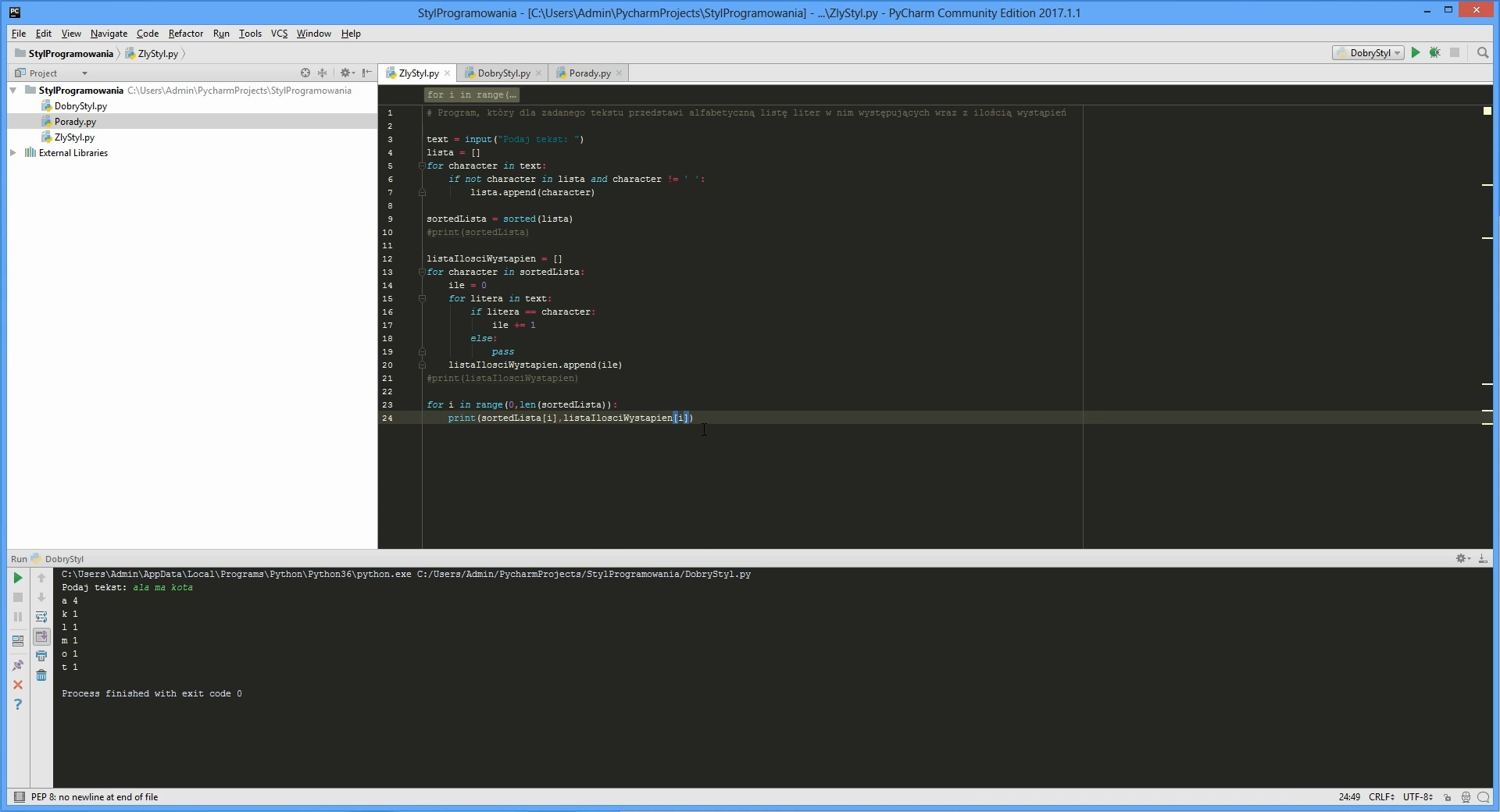Clear console output with the trash icon
1500x812 pixels.
41,675
